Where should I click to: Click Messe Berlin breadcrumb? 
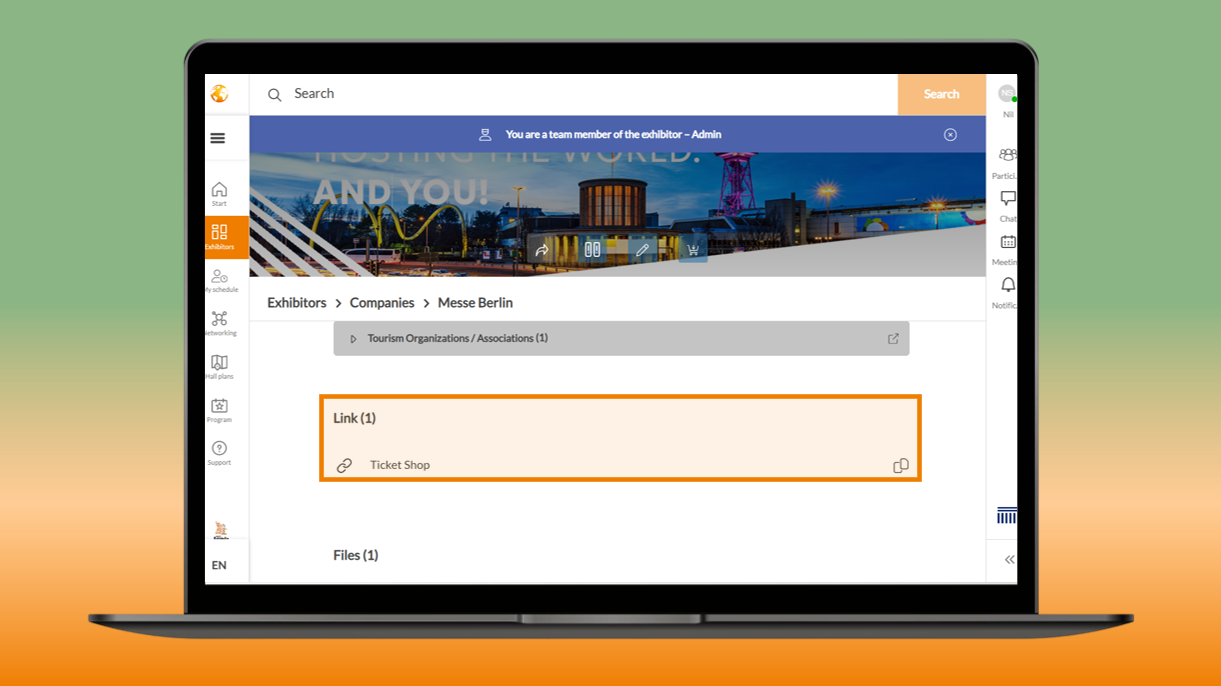[475, 302]
